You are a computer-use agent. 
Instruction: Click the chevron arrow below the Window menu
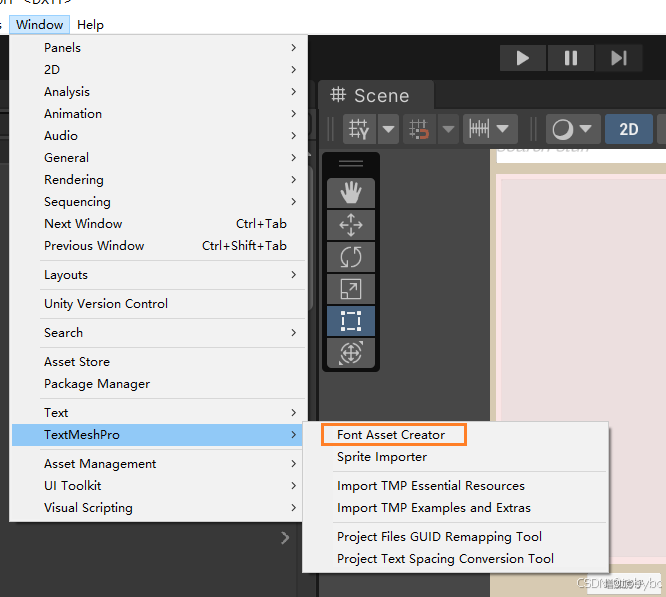click(x=285, y=538)
